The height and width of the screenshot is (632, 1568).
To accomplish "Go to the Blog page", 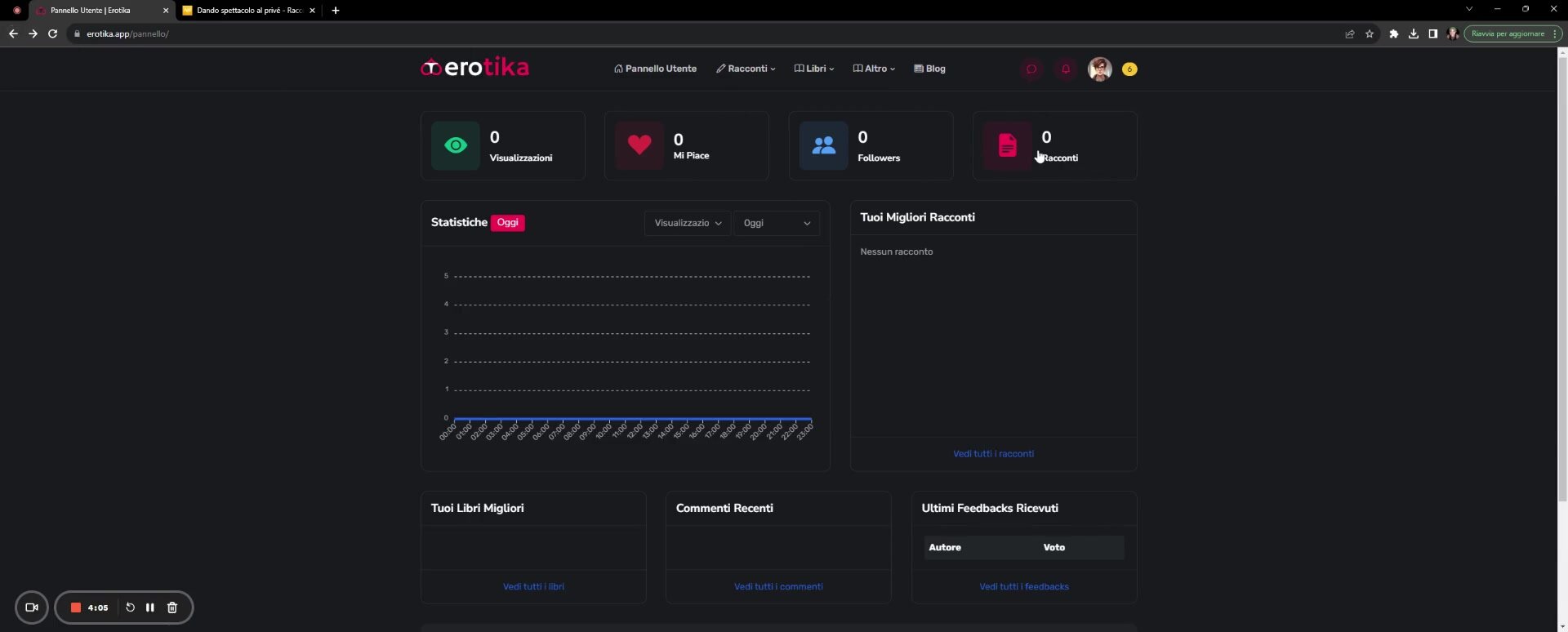I will pos(929,69).
